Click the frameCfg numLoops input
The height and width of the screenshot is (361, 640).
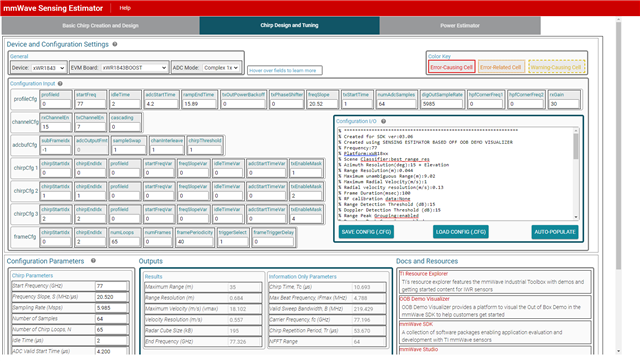pyautogui.click(x=125, y=242)
